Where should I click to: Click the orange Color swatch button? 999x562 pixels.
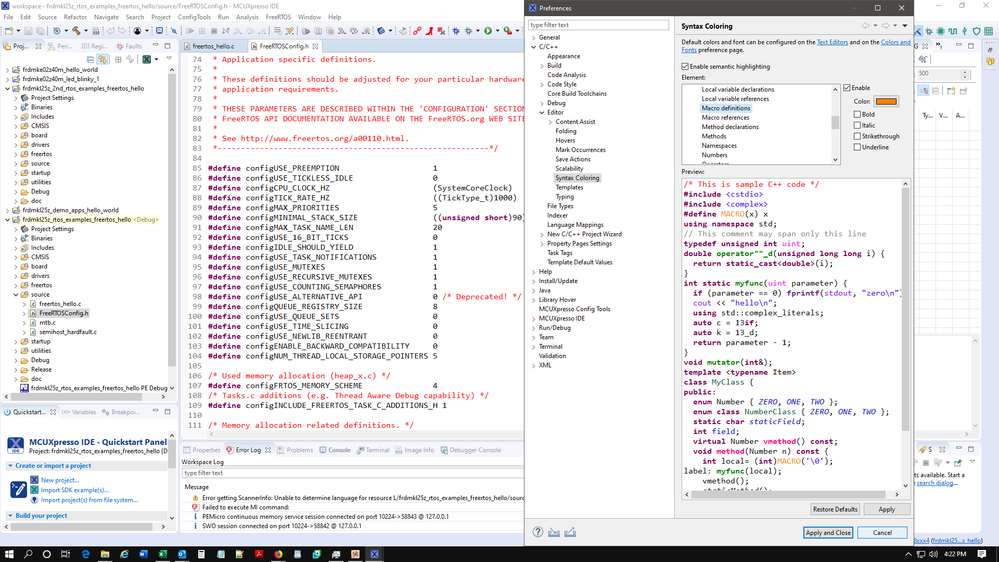[886, 101]
